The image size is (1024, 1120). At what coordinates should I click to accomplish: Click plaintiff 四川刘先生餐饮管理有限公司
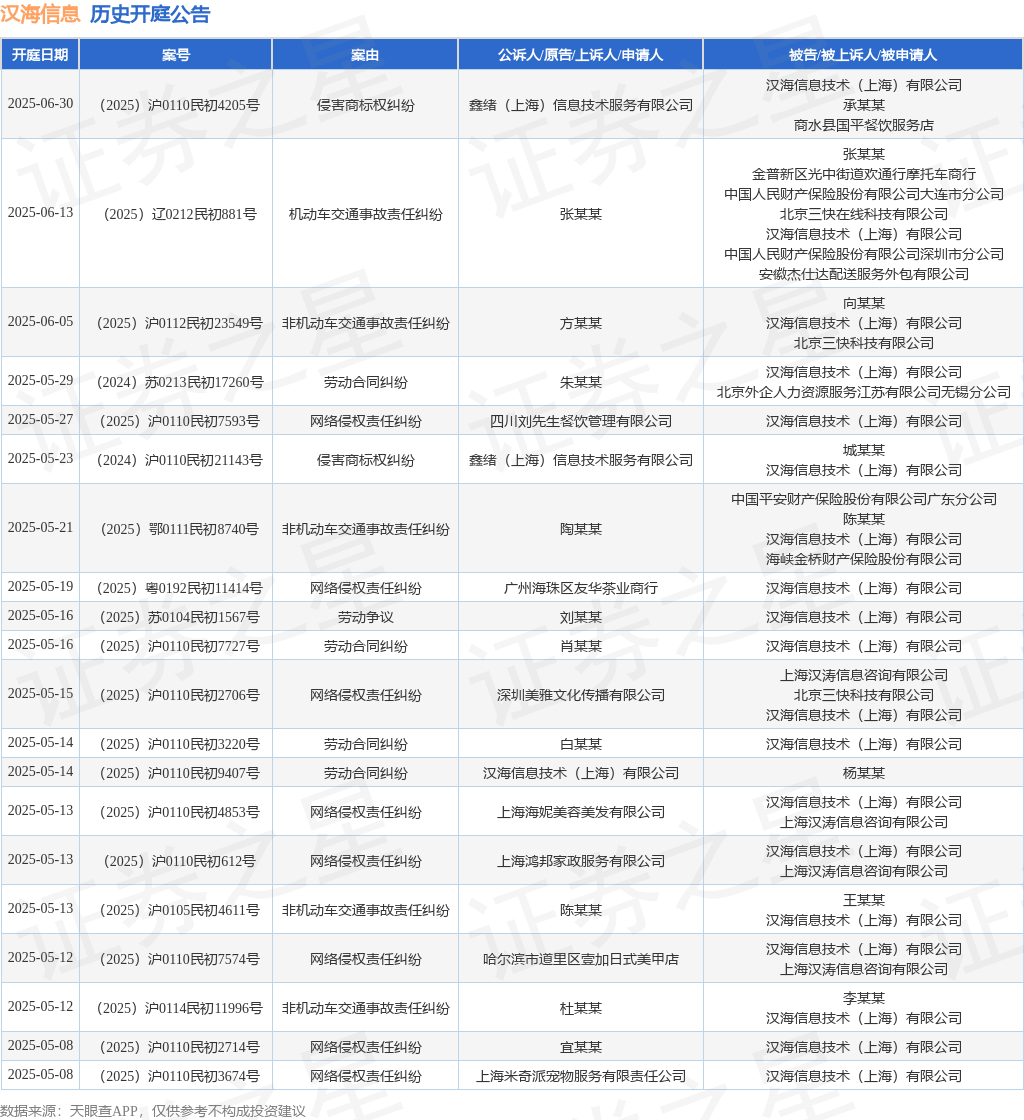point(581,421)
